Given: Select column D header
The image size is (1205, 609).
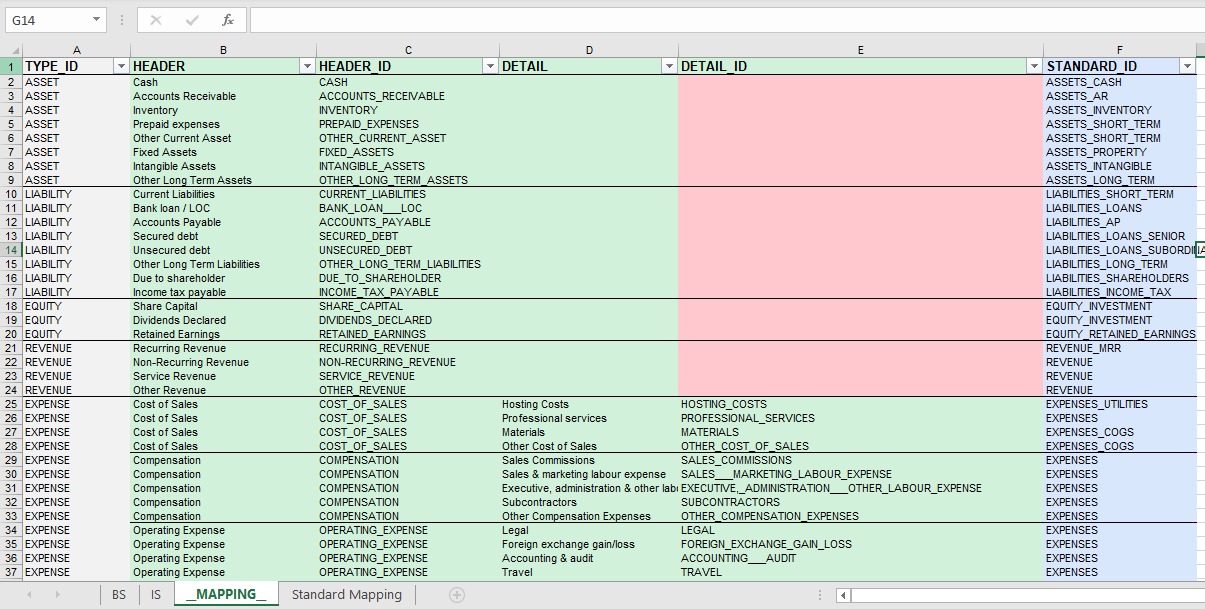Looking at the screenshot, I should (x=589, y=50).
